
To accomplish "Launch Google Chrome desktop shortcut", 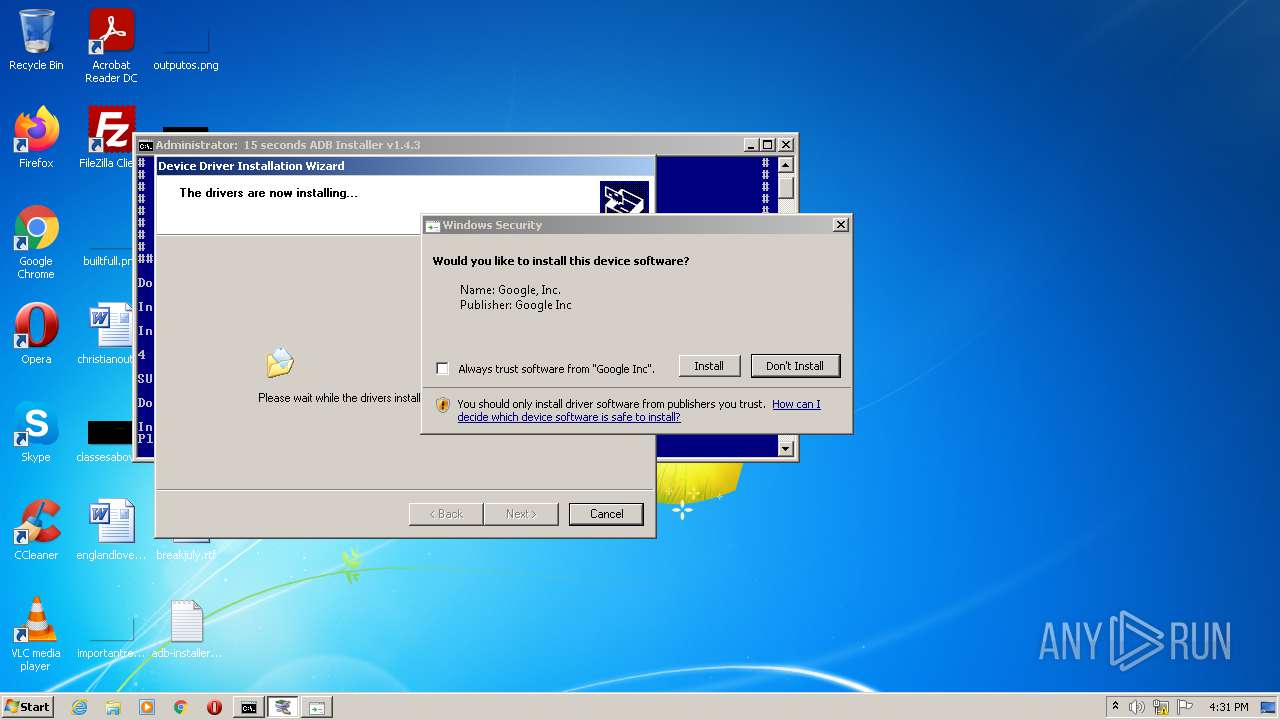I will [36, 242].
